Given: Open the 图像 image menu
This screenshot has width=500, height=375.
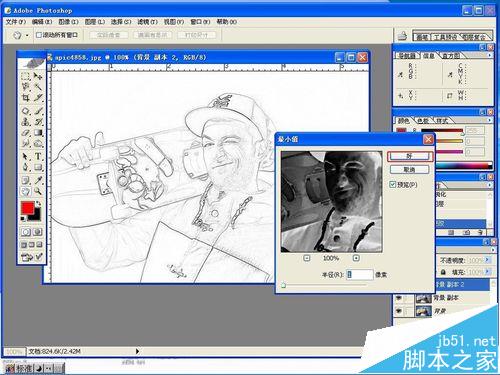Looking at the screenshot, I should click(68, 22).
